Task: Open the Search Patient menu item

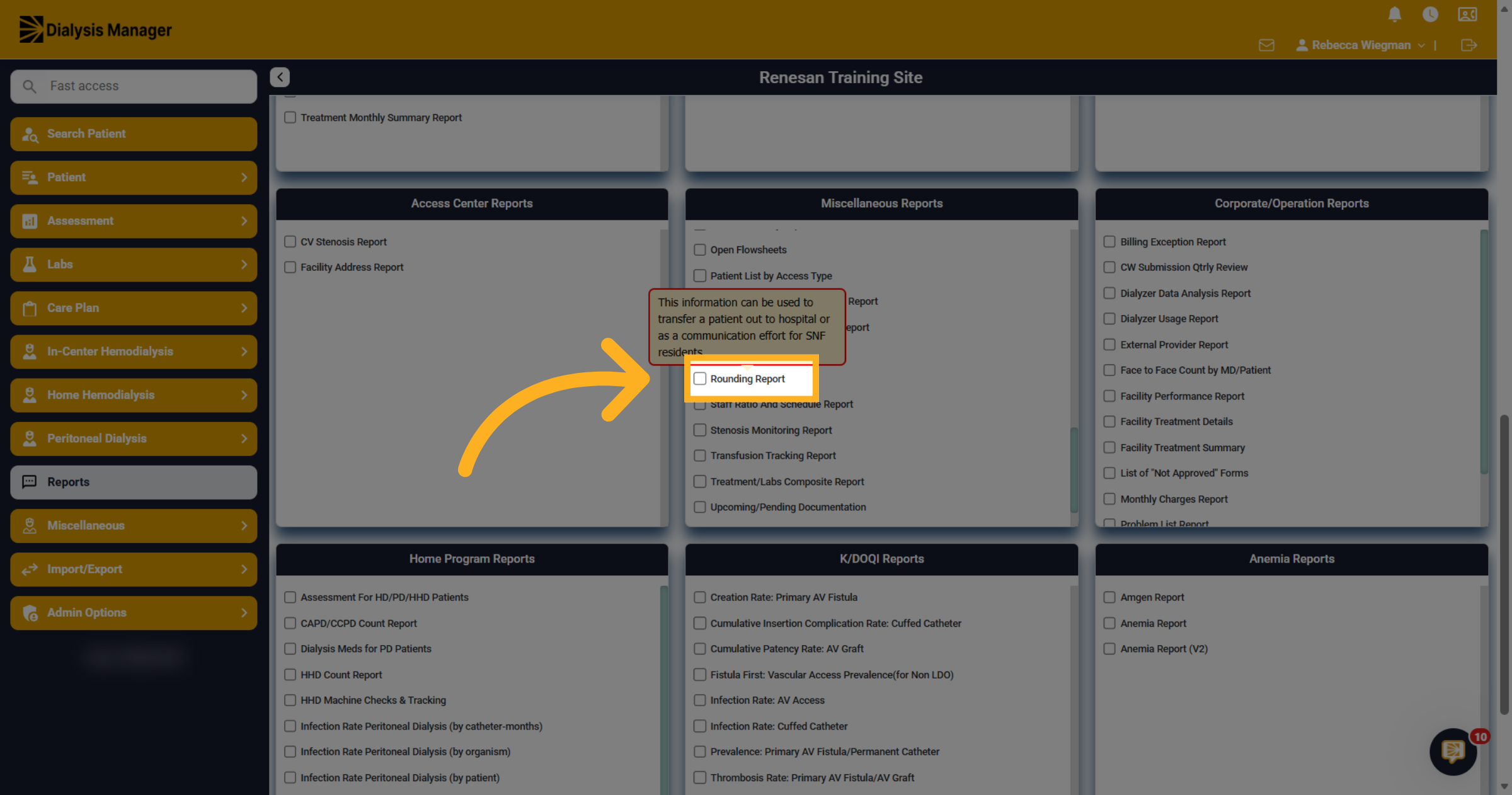Action: tap(134, 134)
